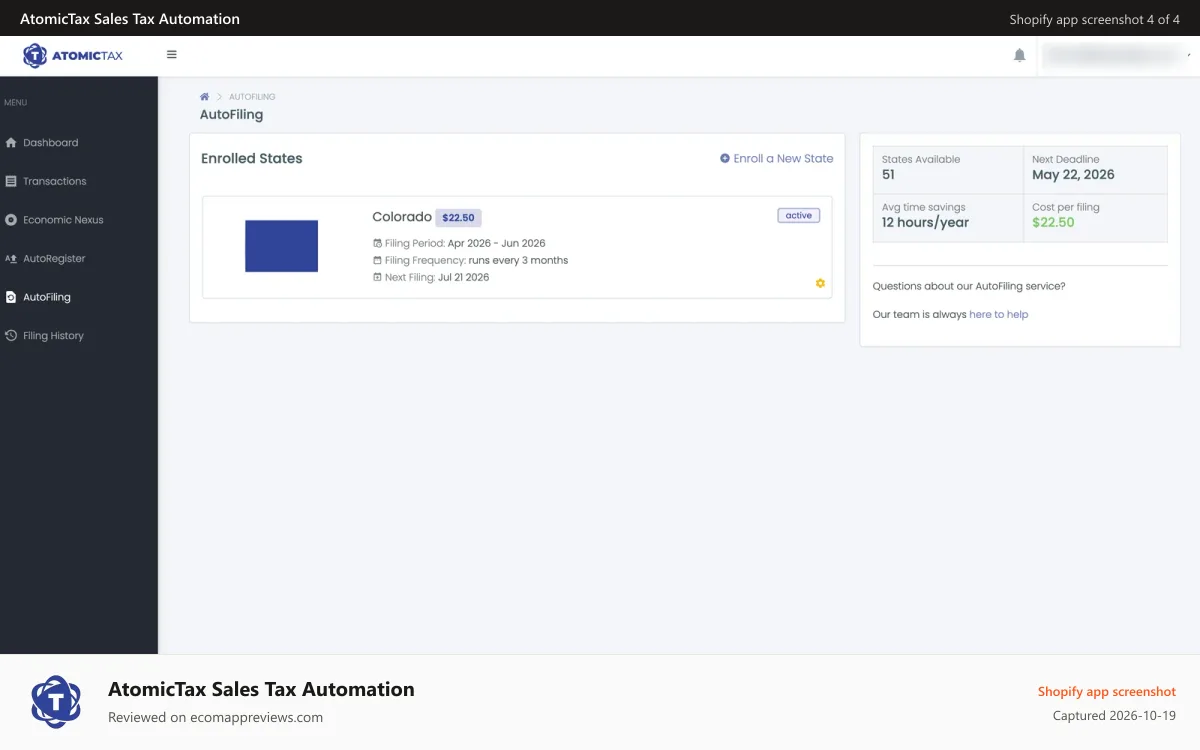Click the Colorado state flag thumbnail
The image size is (1200, 750).
281,246
